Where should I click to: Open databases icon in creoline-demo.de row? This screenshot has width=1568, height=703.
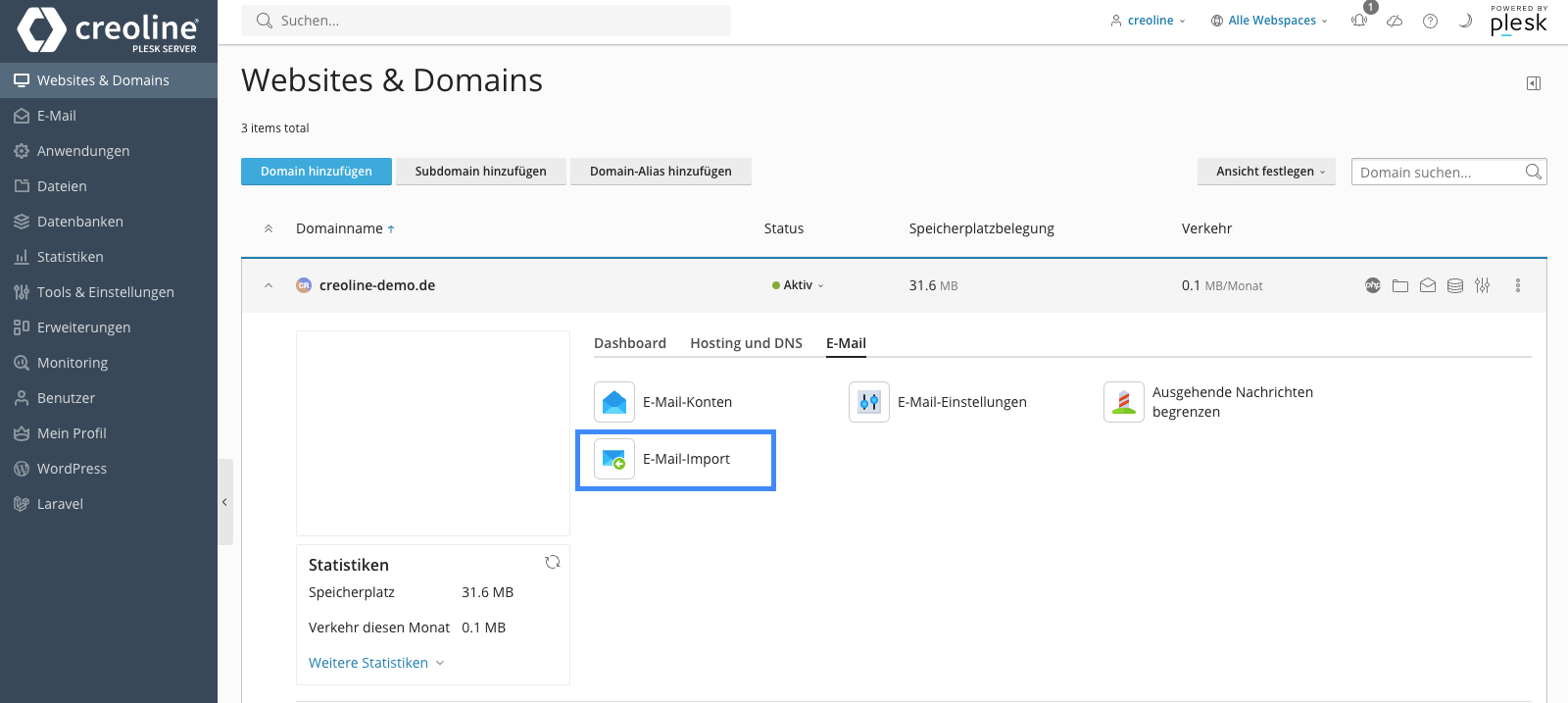1455,285
